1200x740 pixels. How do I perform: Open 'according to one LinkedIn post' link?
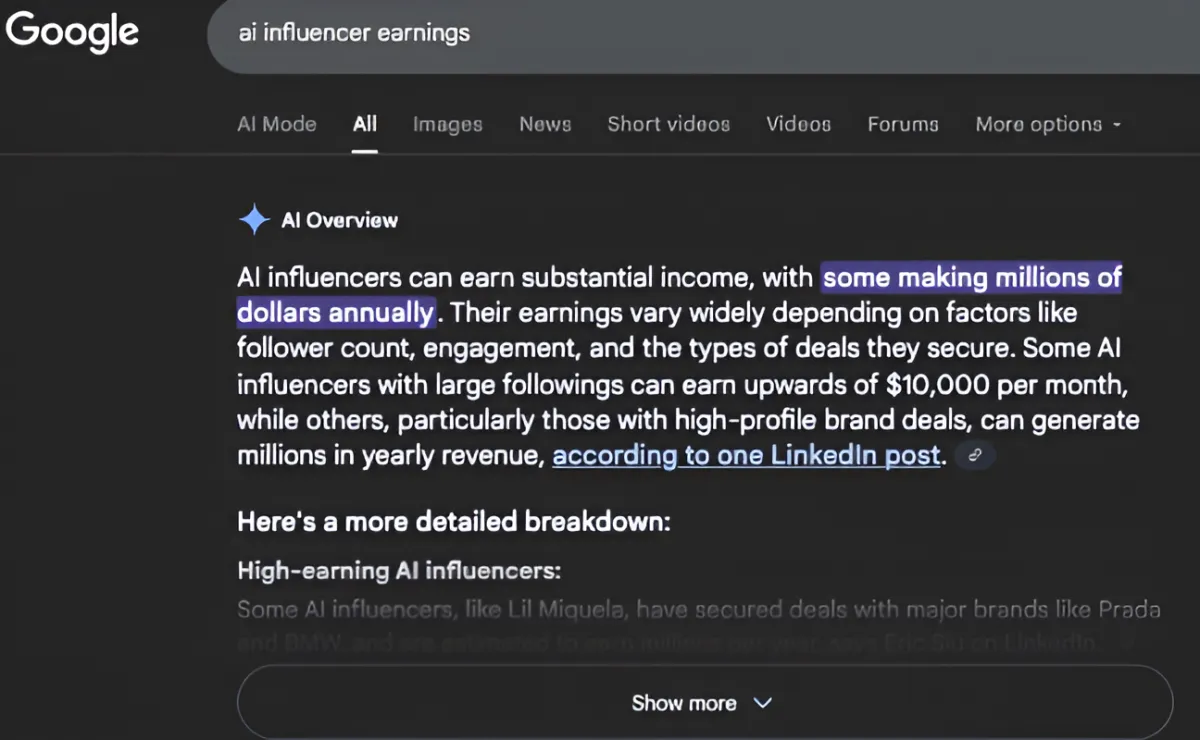[x=746, y=456]
